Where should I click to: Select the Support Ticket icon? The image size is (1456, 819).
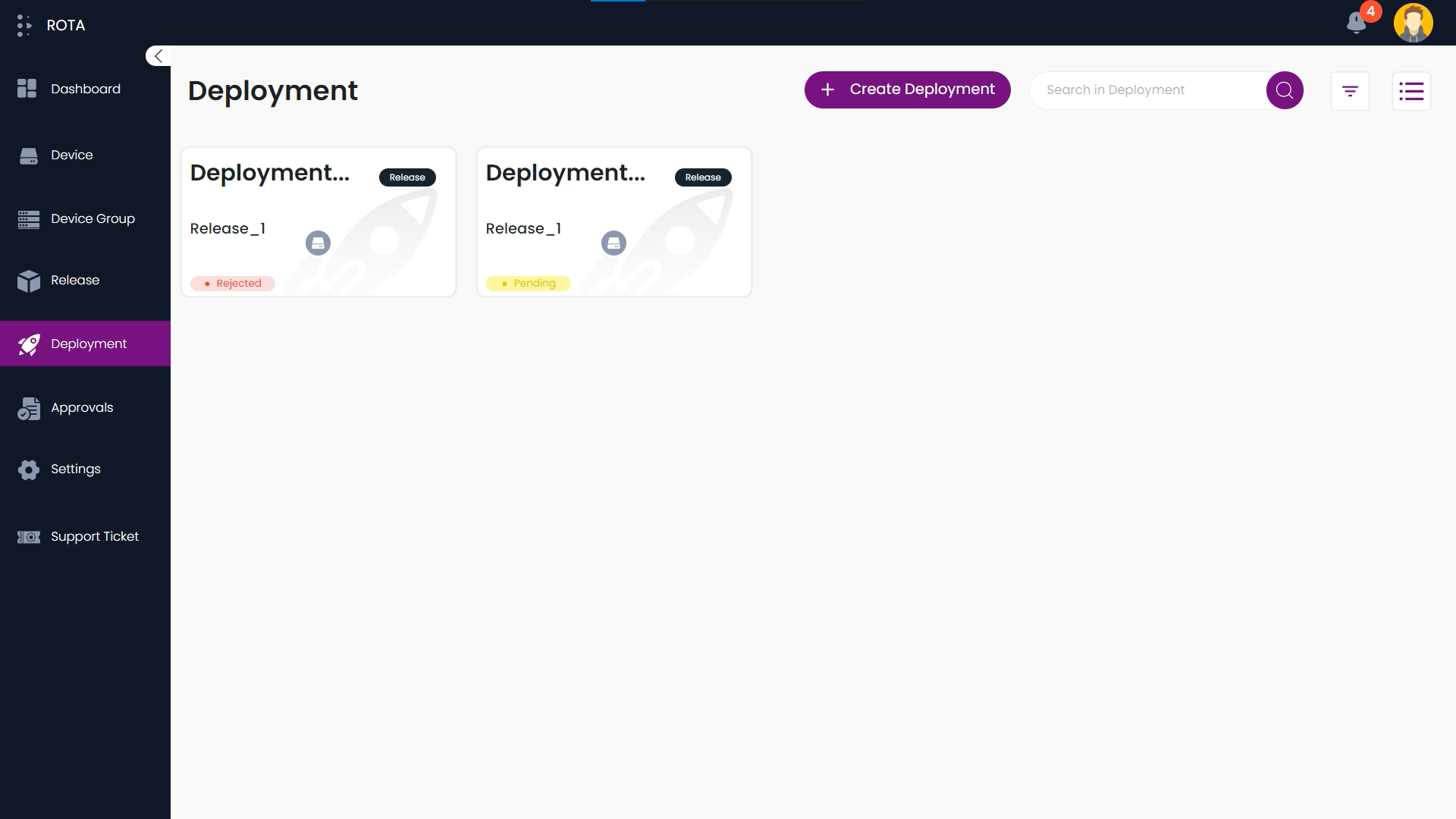tap(28, 537)
